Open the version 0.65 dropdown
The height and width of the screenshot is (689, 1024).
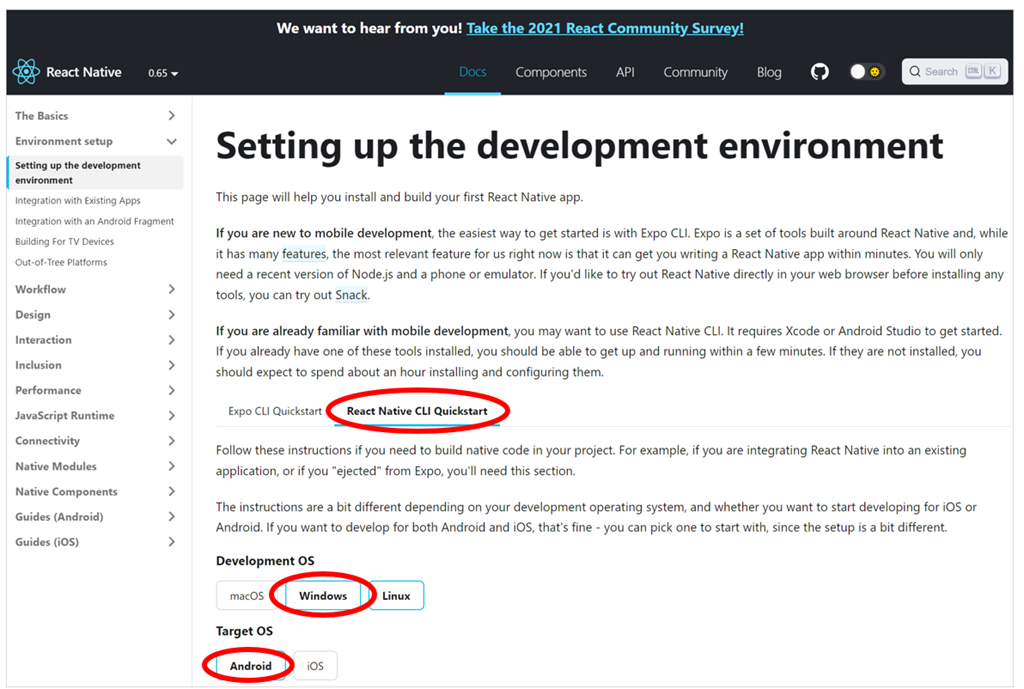(162, 71)
